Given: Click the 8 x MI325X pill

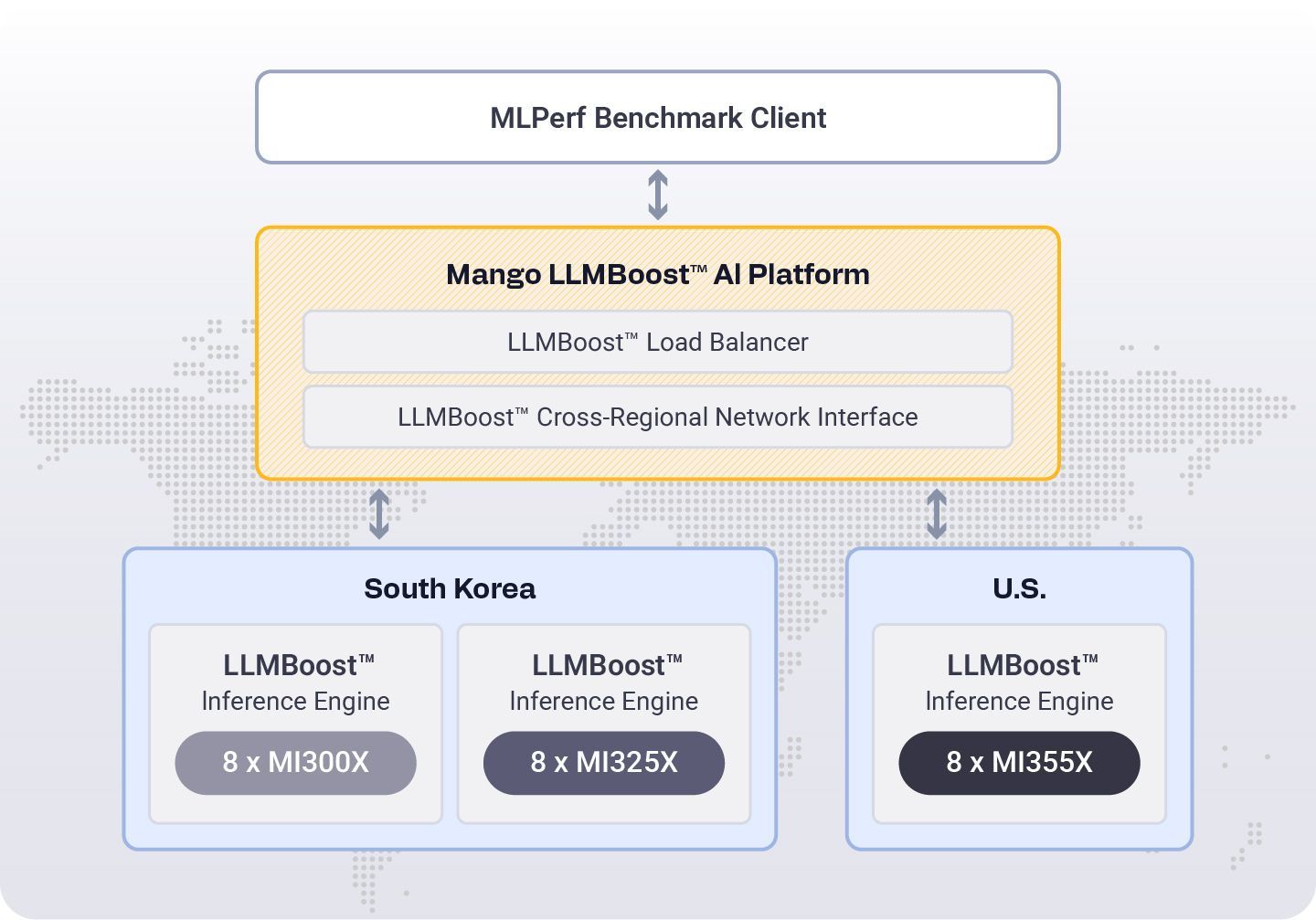Looking at the screenshot, I should [x=604, y=763].
